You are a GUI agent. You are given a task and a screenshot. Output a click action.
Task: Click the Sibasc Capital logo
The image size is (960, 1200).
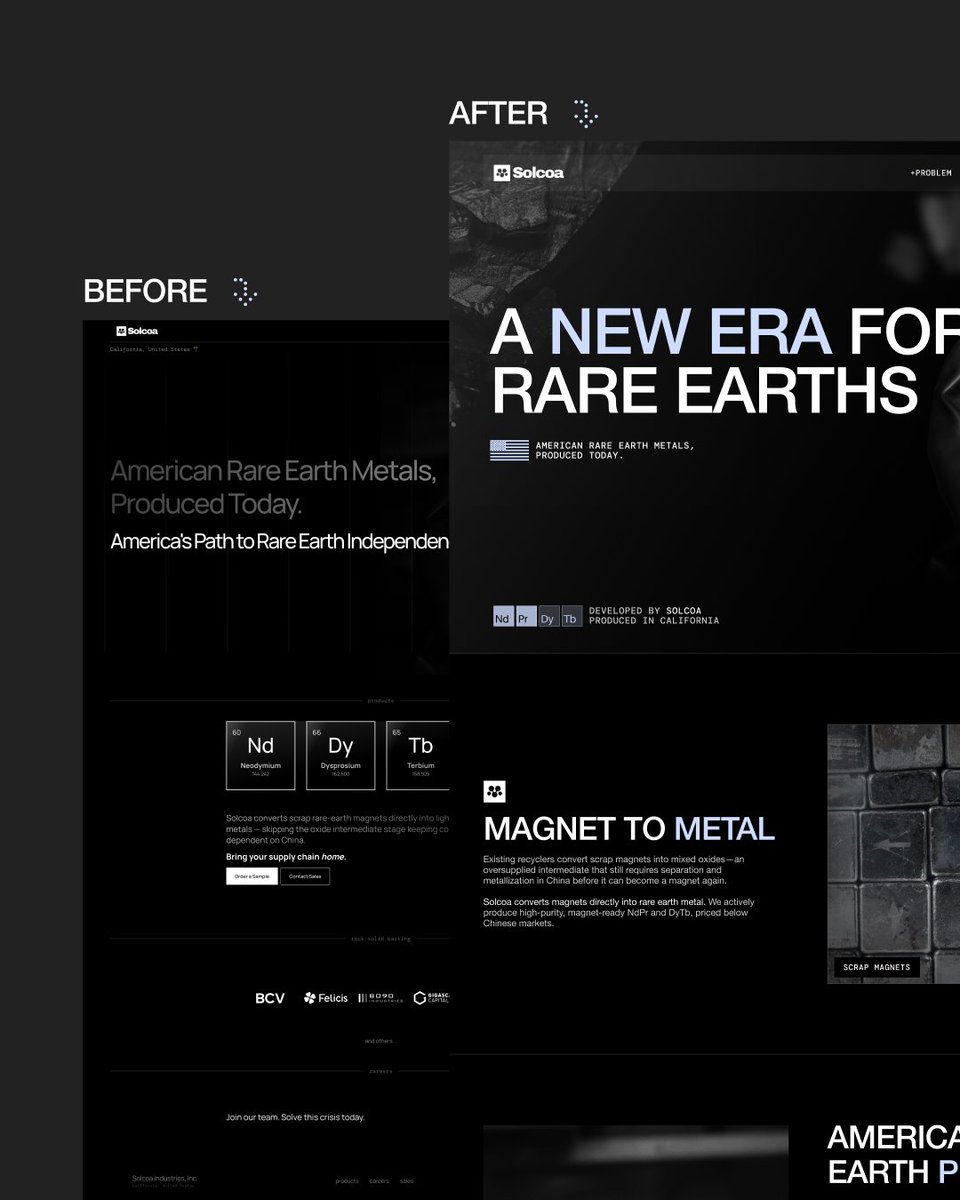pos(431,998)
